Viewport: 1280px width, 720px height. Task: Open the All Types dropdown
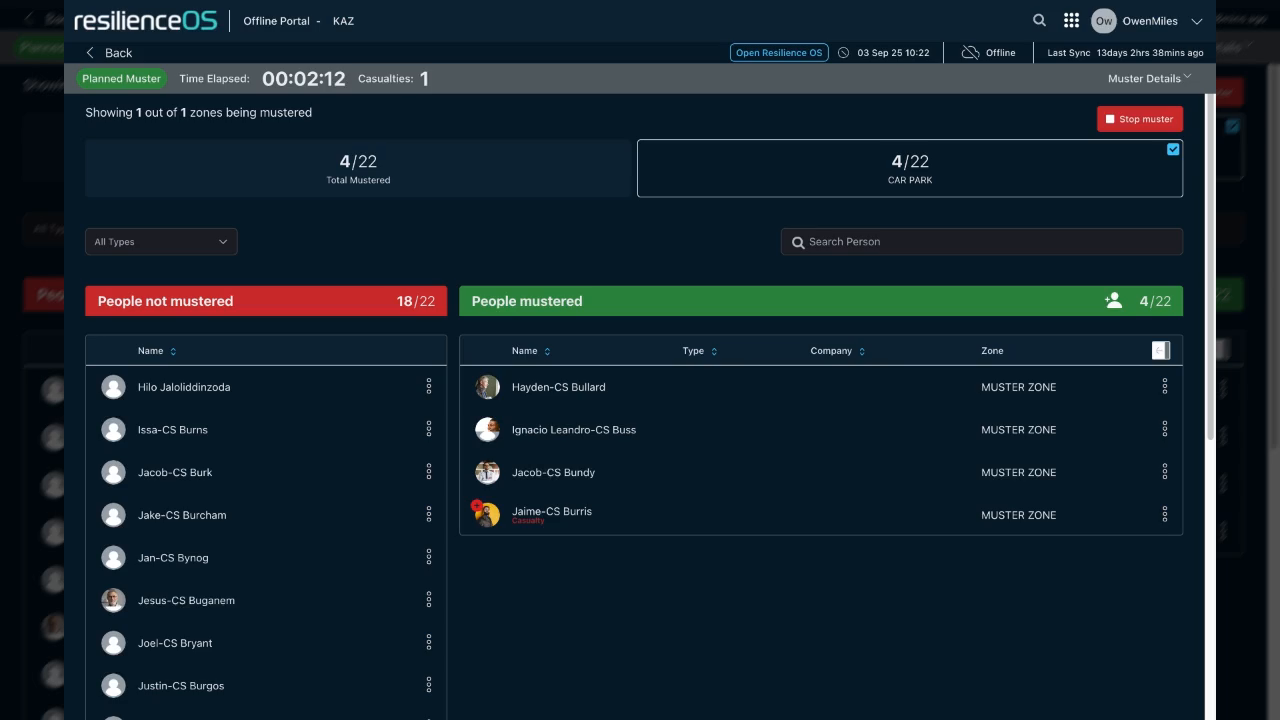click(x=161, y=241)
